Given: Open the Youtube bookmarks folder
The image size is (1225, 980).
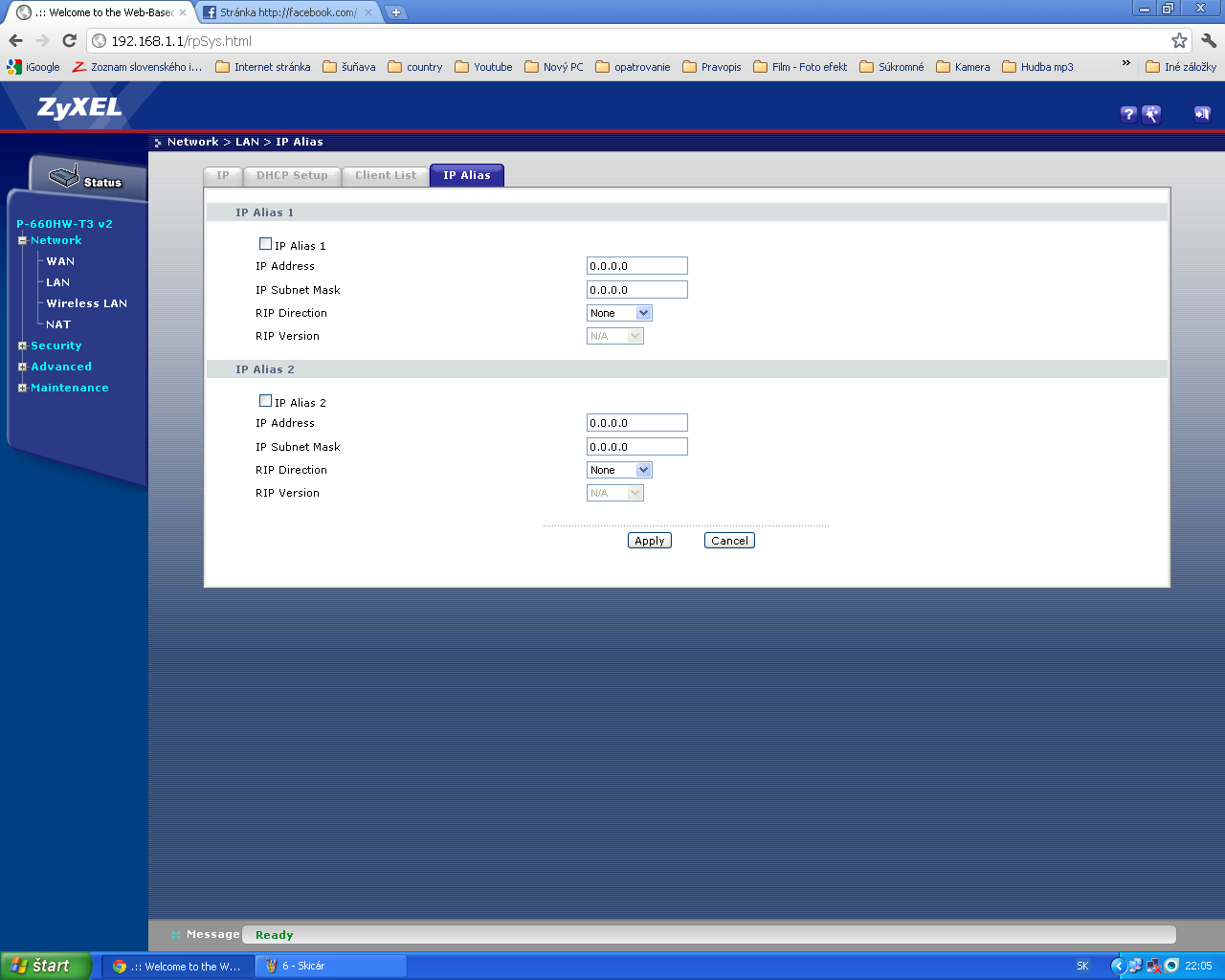Looking at the screenshot, I should (x=483, y=67).
